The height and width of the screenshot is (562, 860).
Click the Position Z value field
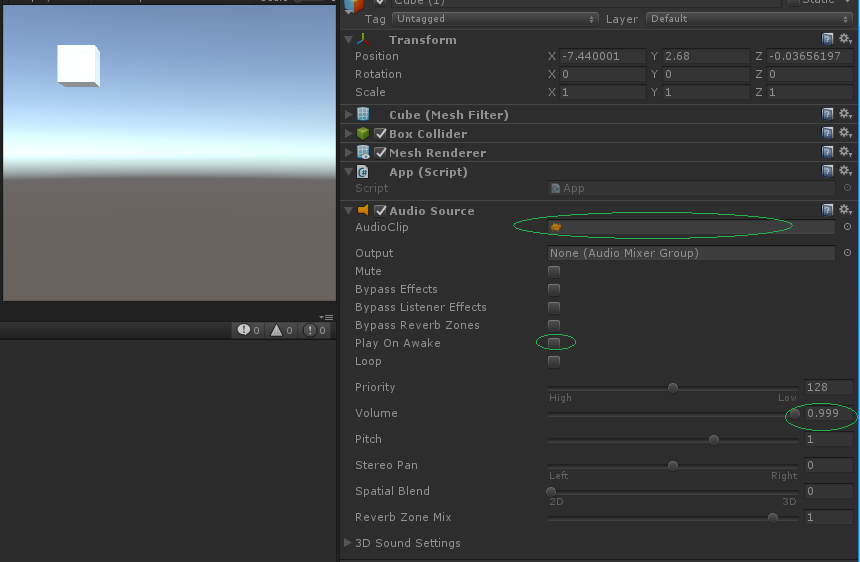click(810, 56)
